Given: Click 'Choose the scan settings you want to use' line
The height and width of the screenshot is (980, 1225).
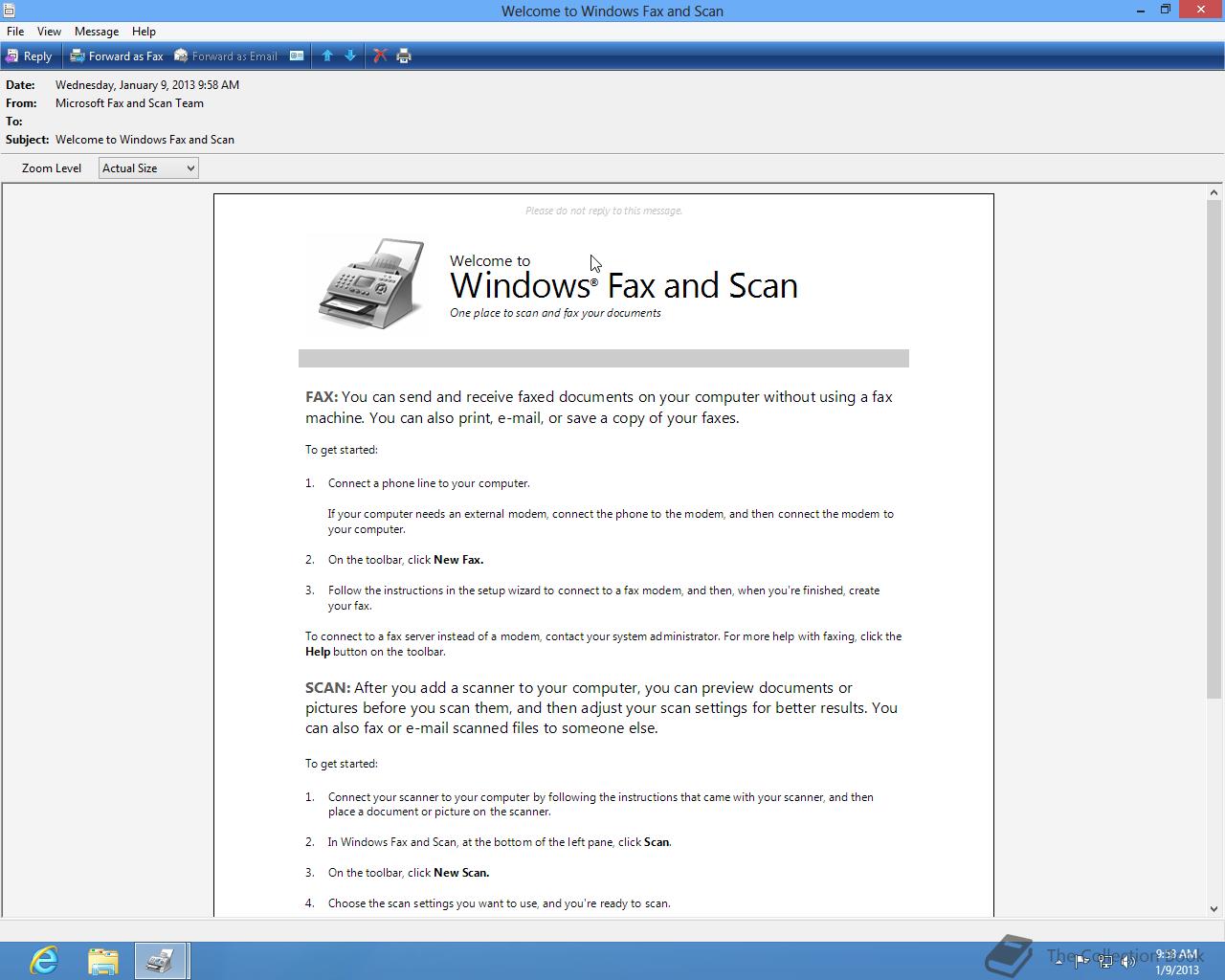Looking at the screenshot, I should point(499,903).
